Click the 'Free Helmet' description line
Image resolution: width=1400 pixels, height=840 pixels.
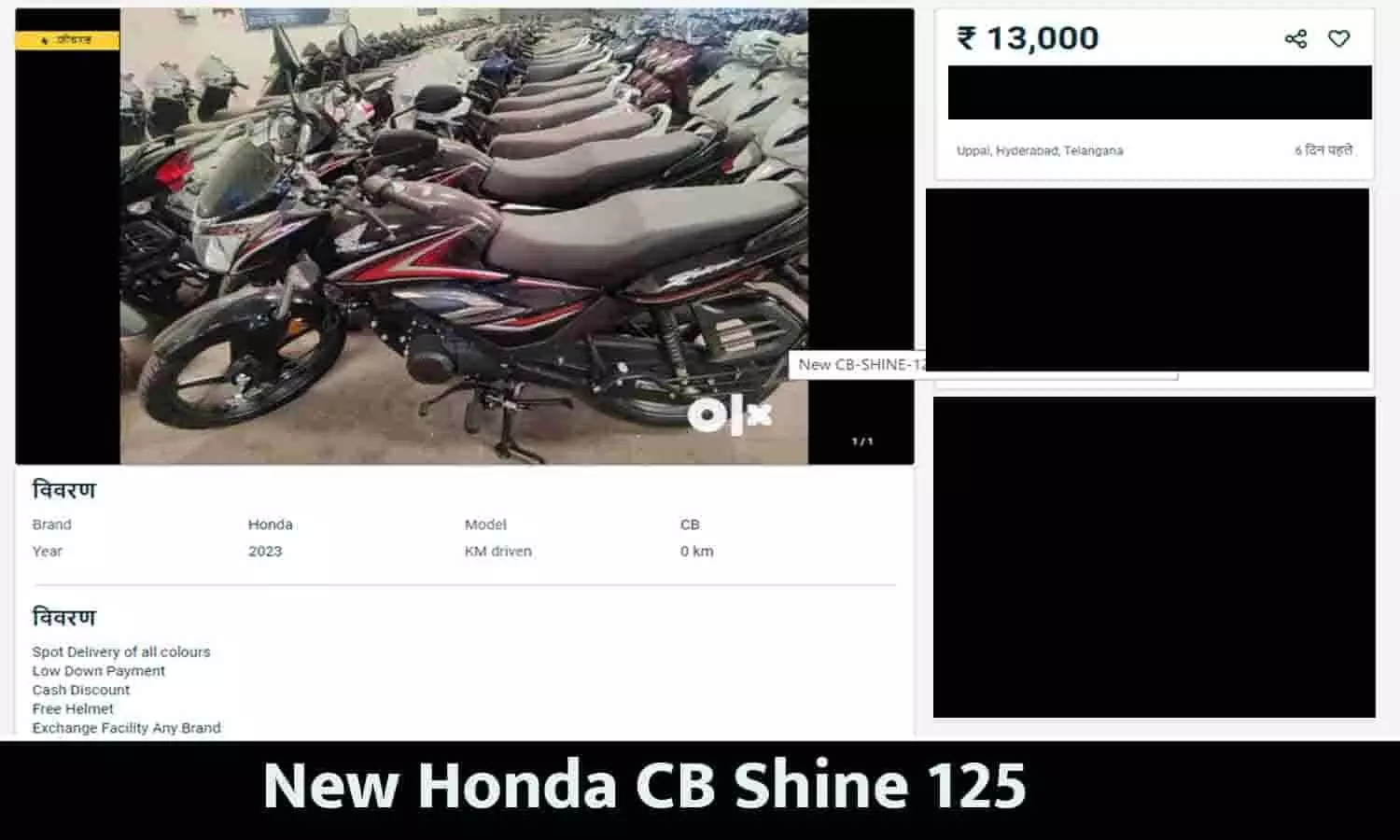coord(73,708)
